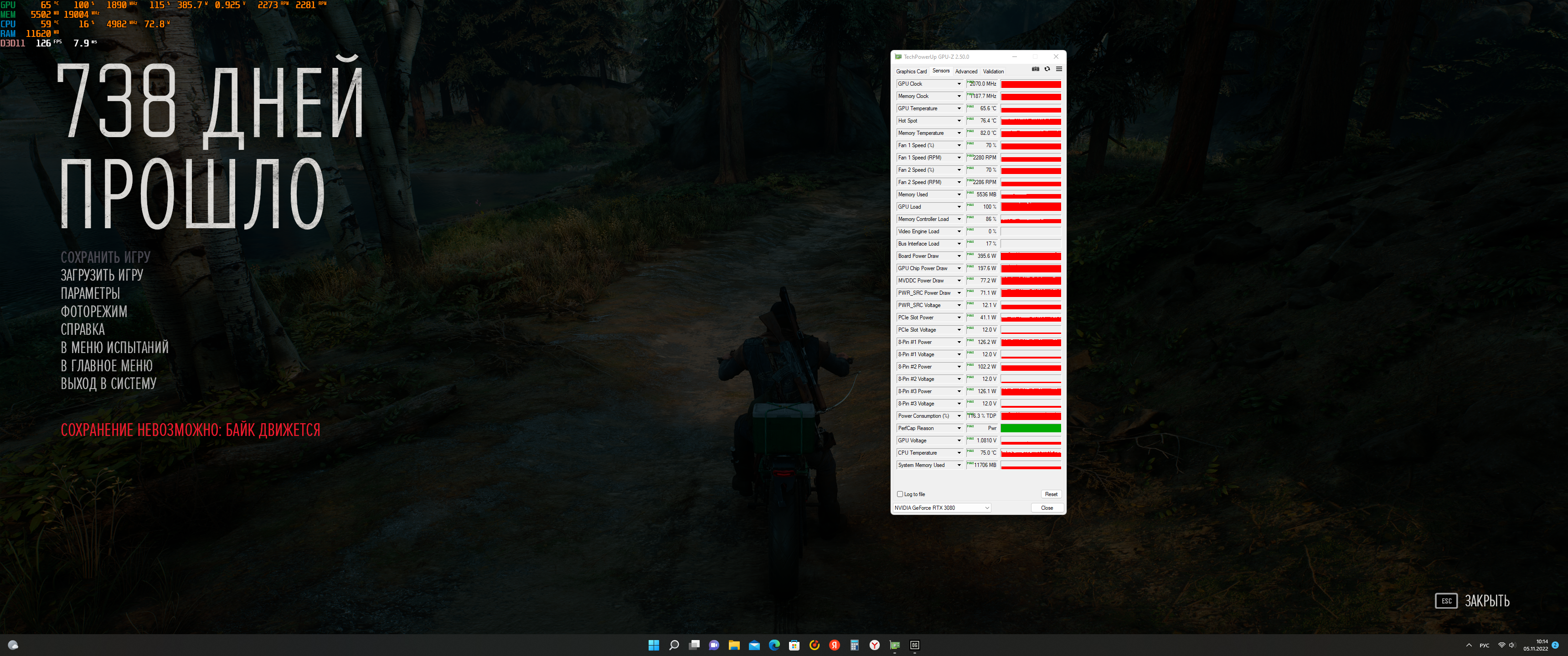Open Microsoft Edge from the taskbar
The height and width of the screenshot is (656, 1568).
[x=774, y=645]
